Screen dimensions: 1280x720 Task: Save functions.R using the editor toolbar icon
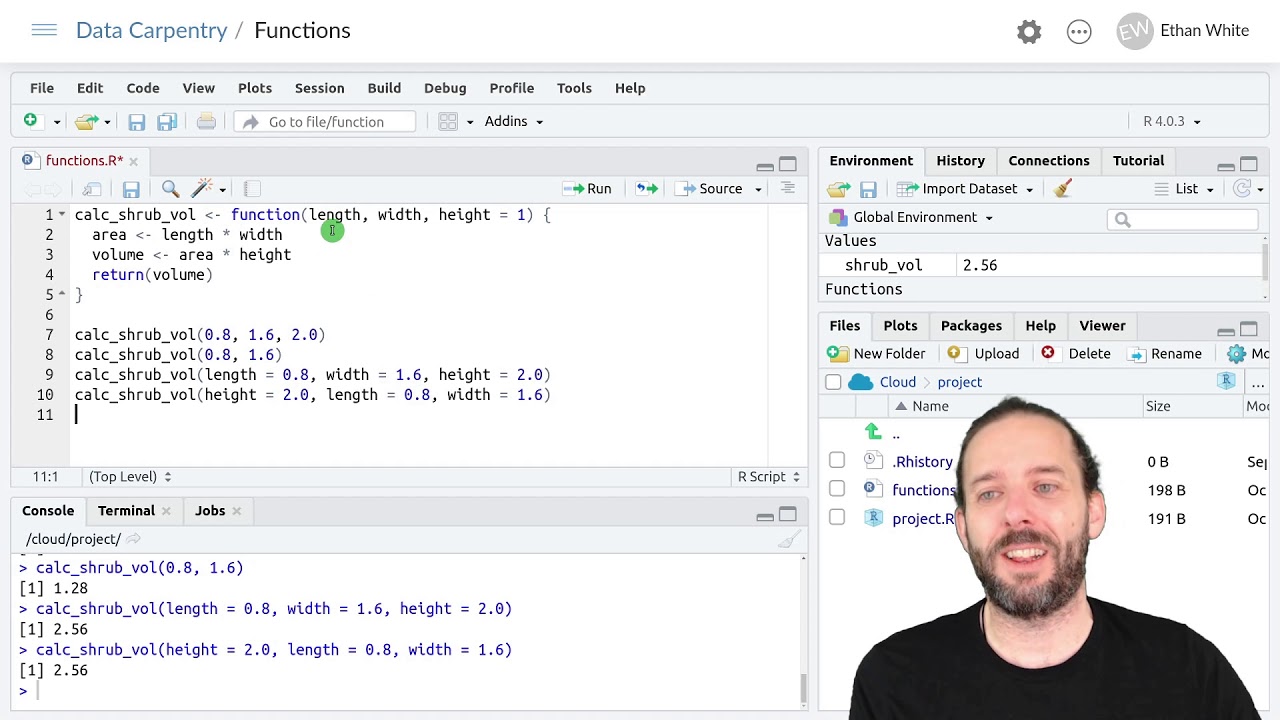pos(131,189)
